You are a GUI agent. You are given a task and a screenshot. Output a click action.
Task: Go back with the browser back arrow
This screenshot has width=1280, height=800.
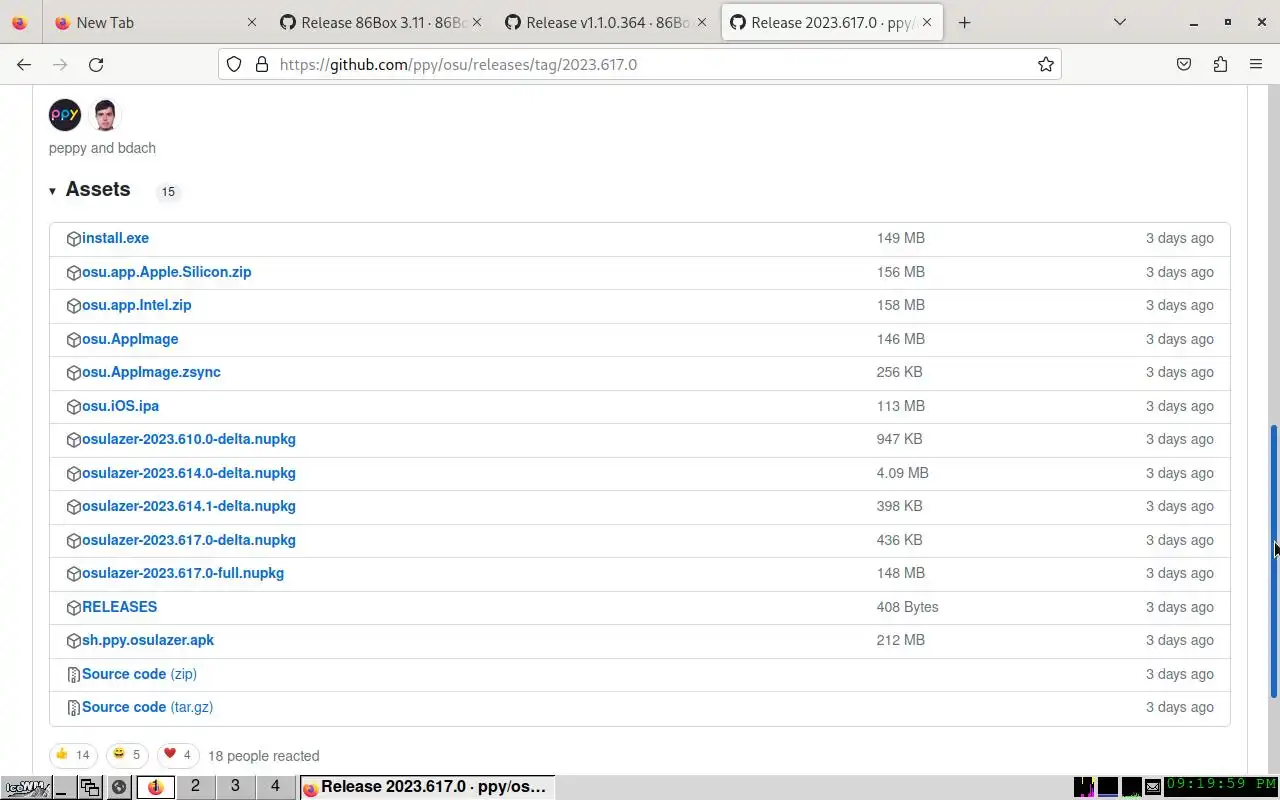[x=24, y=64]
